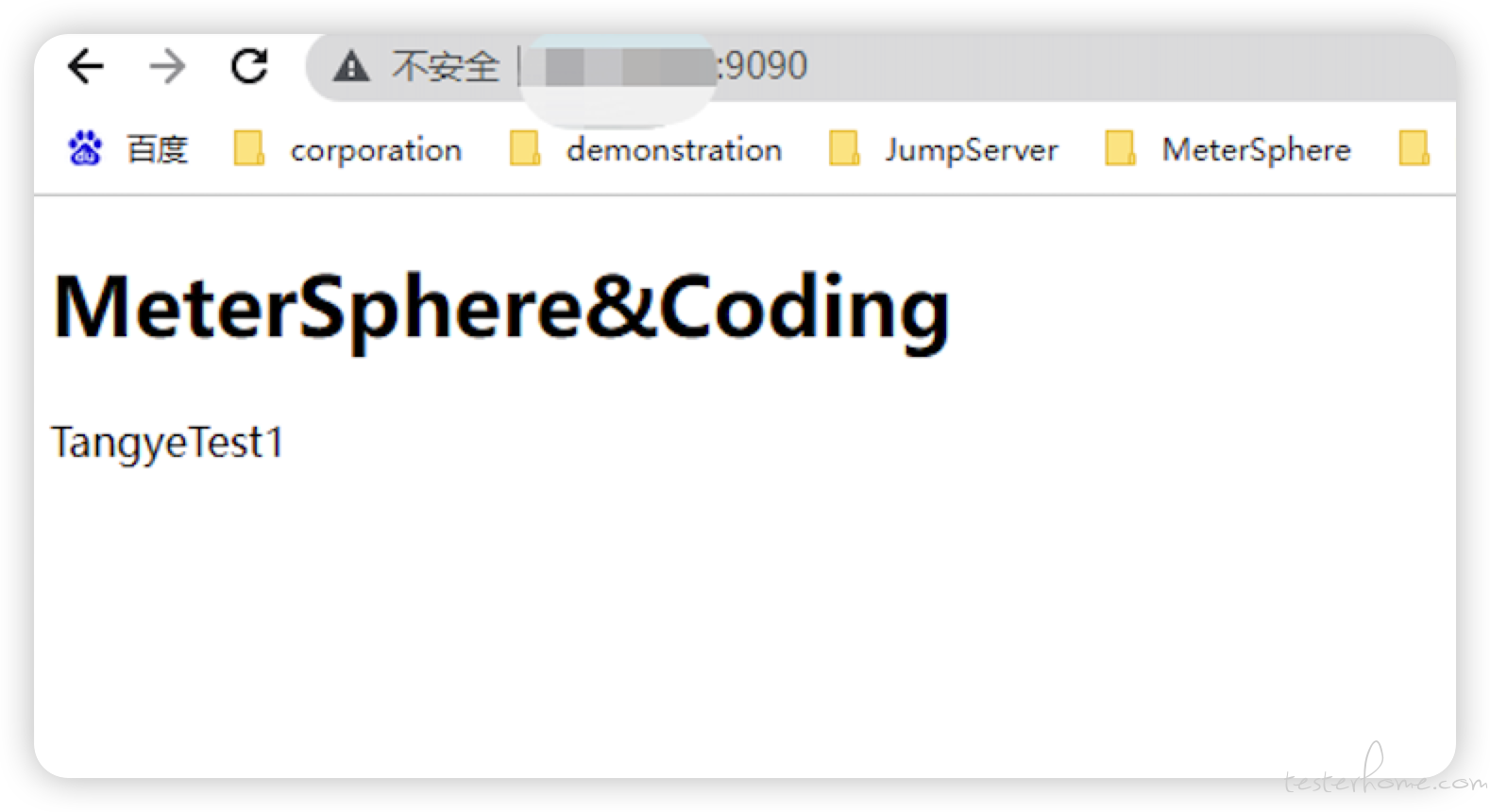The image size is (1490, 812).
Task: Click the Baidu paw icon
Action: 85,148
